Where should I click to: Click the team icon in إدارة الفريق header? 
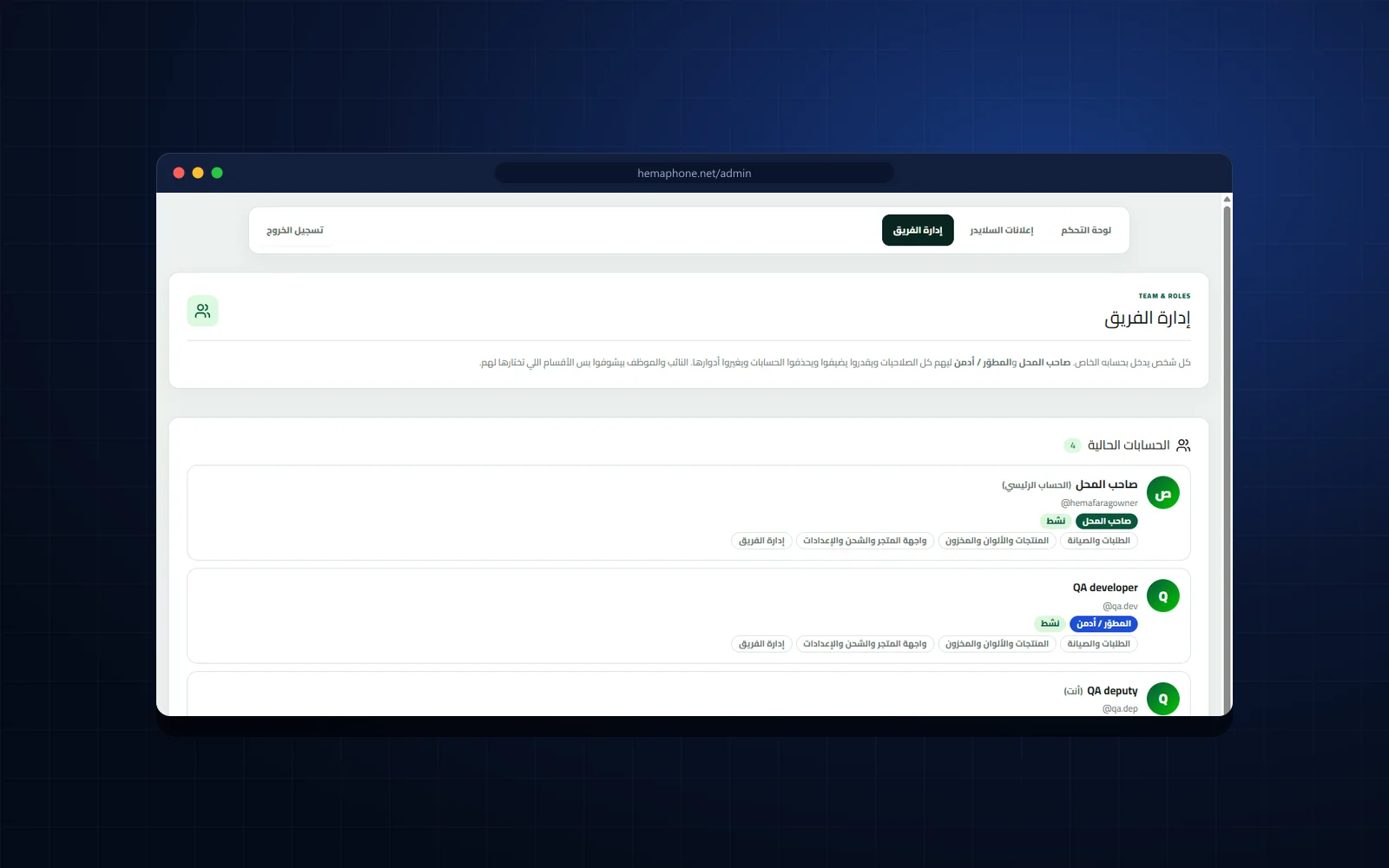(x=202, y=311)
